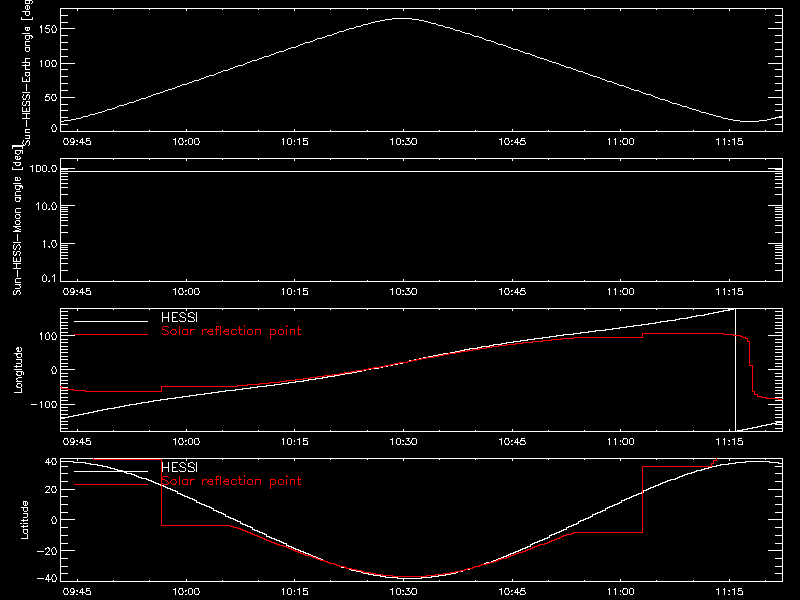Click the 100 tick on Sun-HESSI-Earth angle axis
Image resolution: width=800 pixels, height=600 pixels.
tap(50, 64)
